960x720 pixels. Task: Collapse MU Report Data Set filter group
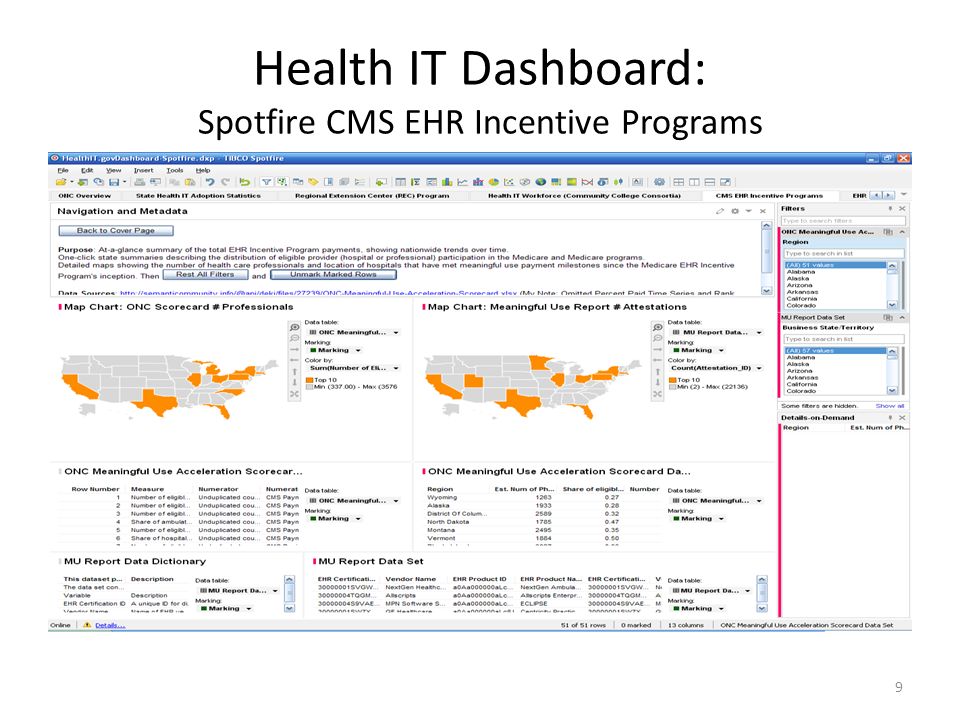(902, 318)
